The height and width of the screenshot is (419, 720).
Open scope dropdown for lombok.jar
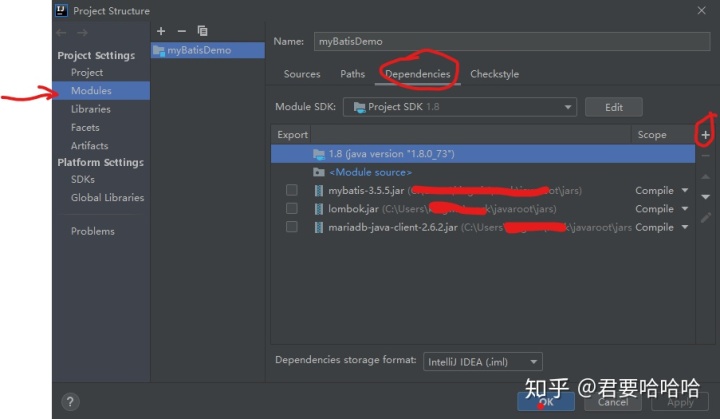685,209
